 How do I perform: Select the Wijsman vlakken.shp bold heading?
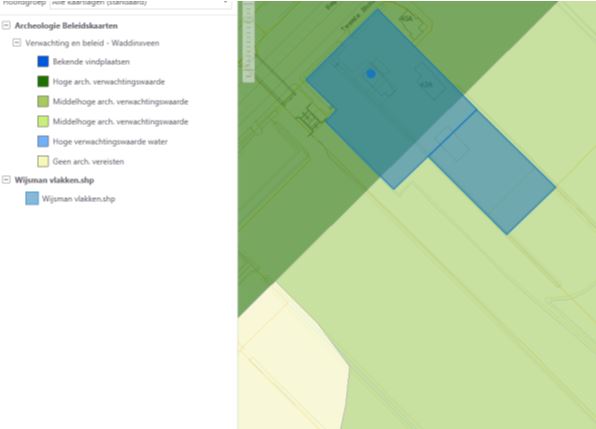(54, 180)
